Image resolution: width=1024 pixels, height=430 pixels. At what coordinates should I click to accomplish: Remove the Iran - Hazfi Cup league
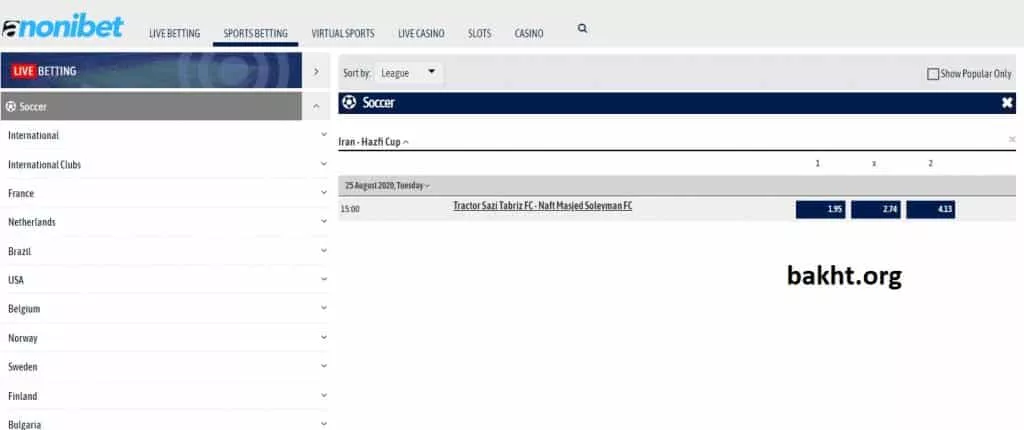coord(1012,140)
